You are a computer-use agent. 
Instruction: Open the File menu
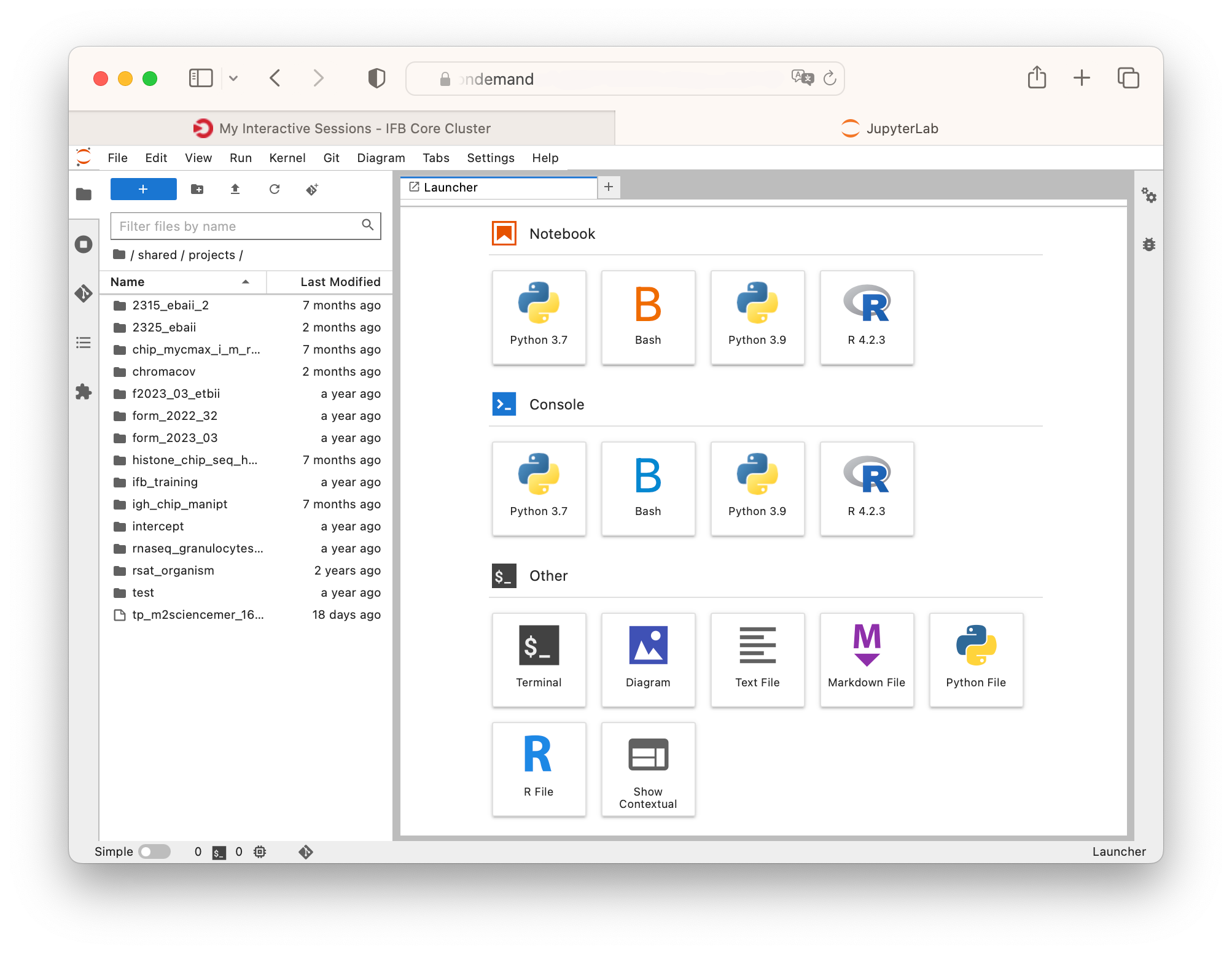tap(117, 158)
